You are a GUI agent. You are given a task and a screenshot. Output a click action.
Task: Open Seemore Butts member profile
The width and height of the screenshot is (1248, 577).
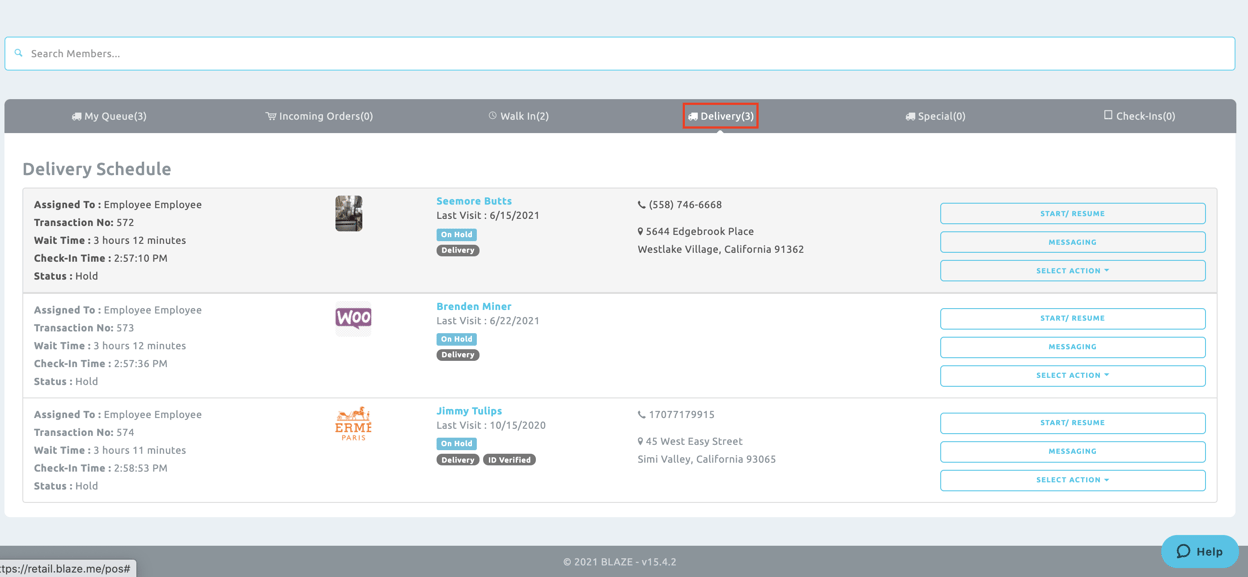pyautogui.click(x=474, y=201)
